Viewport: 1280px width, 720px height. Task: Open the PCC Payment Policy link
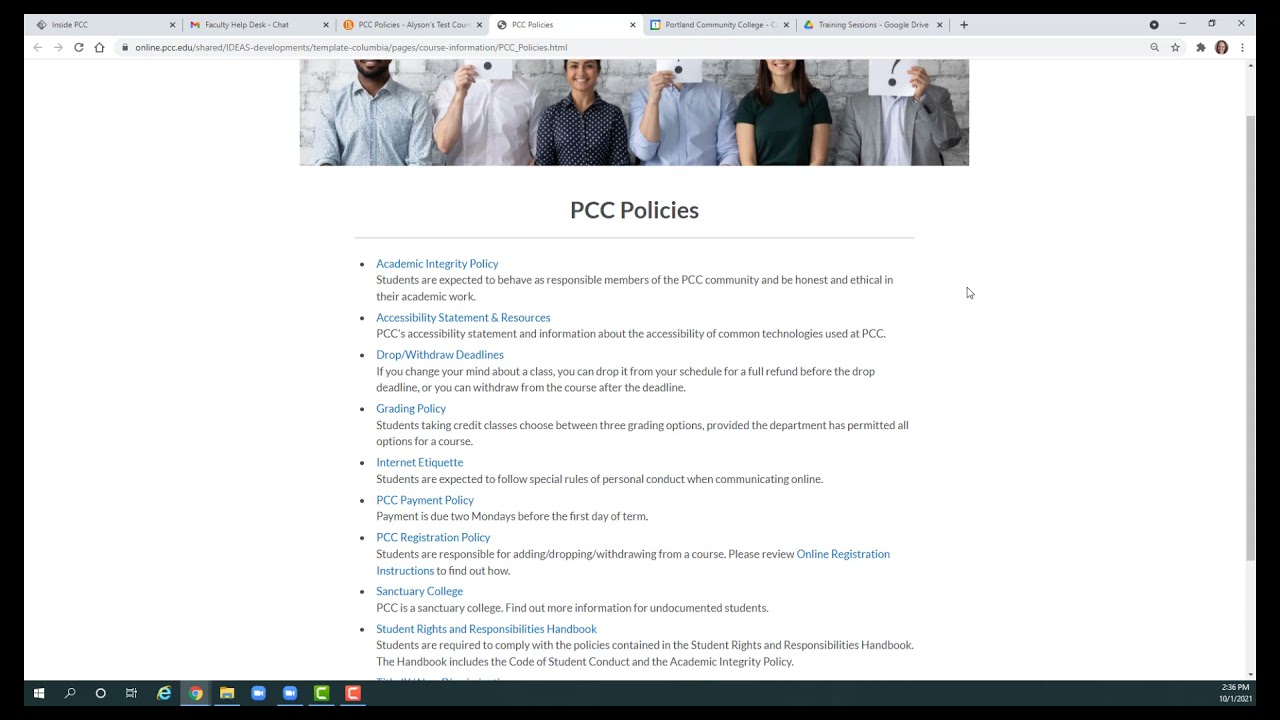tap(425, 500)
